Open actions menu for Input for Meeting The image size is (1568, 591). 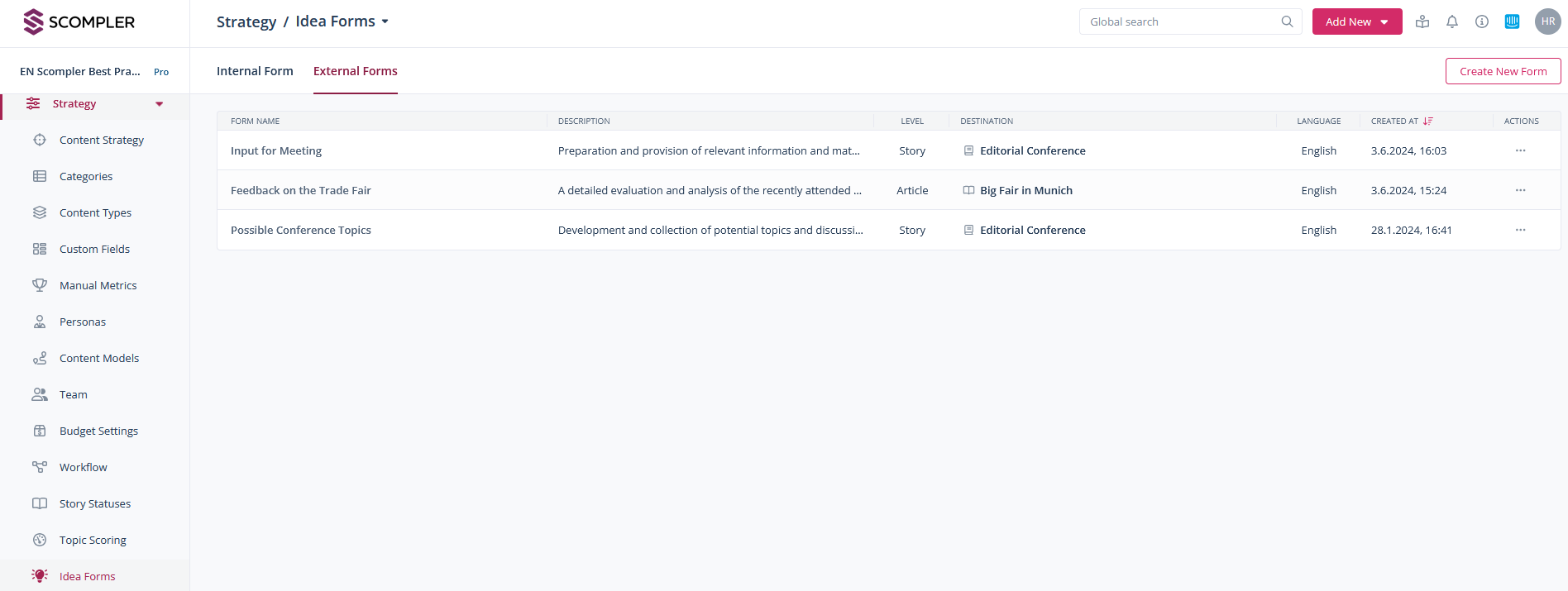point(1520,150)
